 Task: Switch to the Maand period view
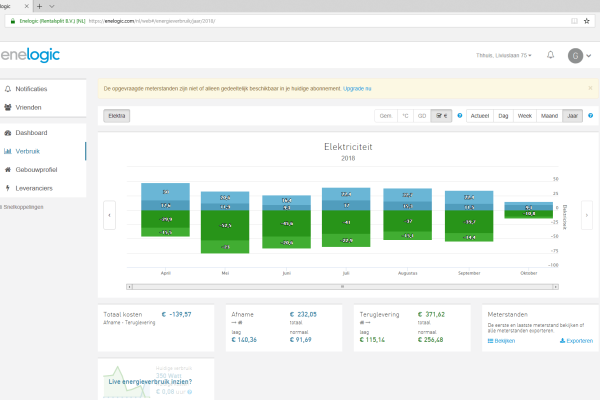(x=551, y=116)
